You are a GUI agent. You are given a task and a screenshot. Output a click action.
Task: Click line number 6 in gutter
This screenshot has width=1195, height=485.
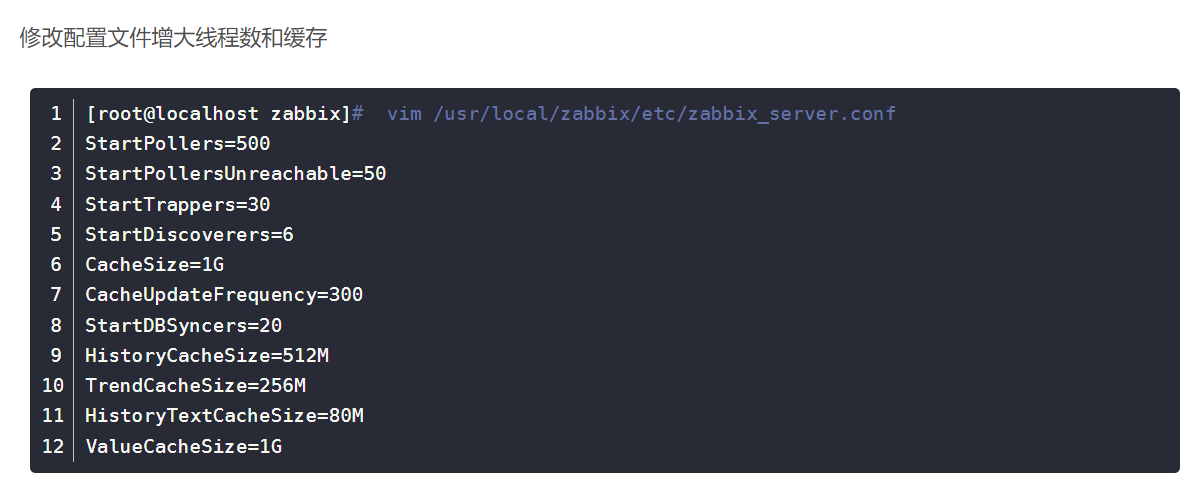(x=56, y=265)
